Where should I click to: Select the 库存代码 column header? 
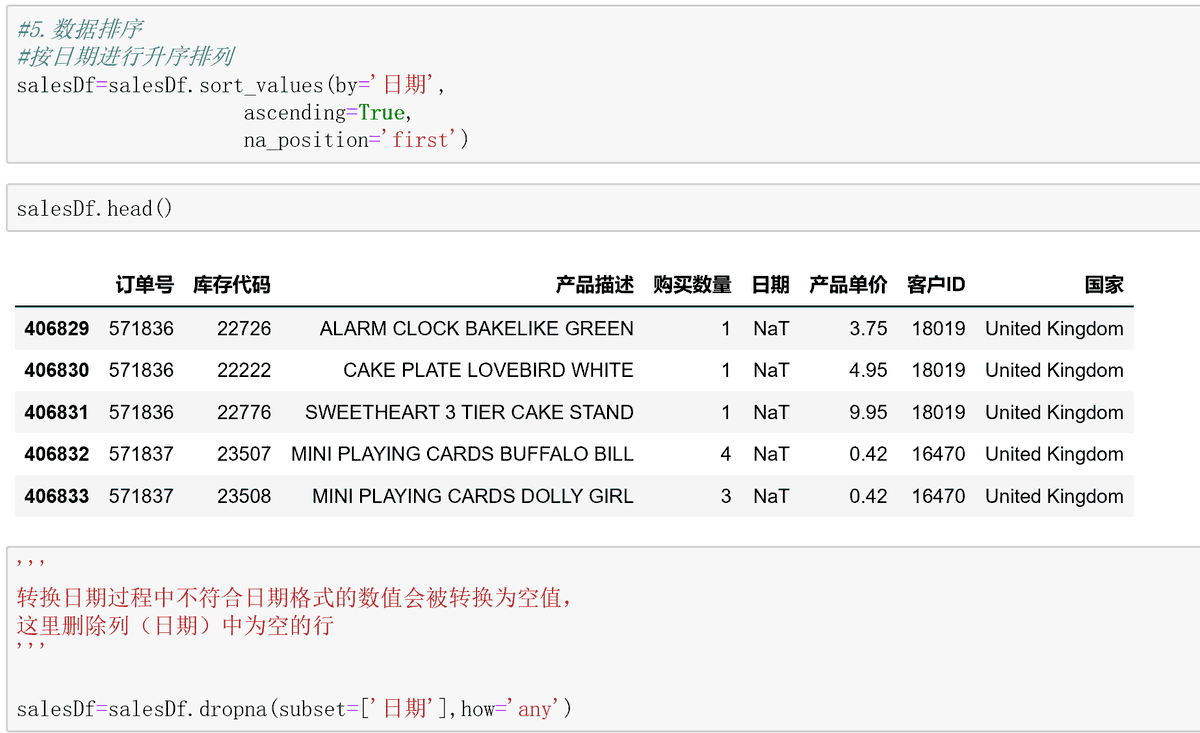(x=232, y=285)
